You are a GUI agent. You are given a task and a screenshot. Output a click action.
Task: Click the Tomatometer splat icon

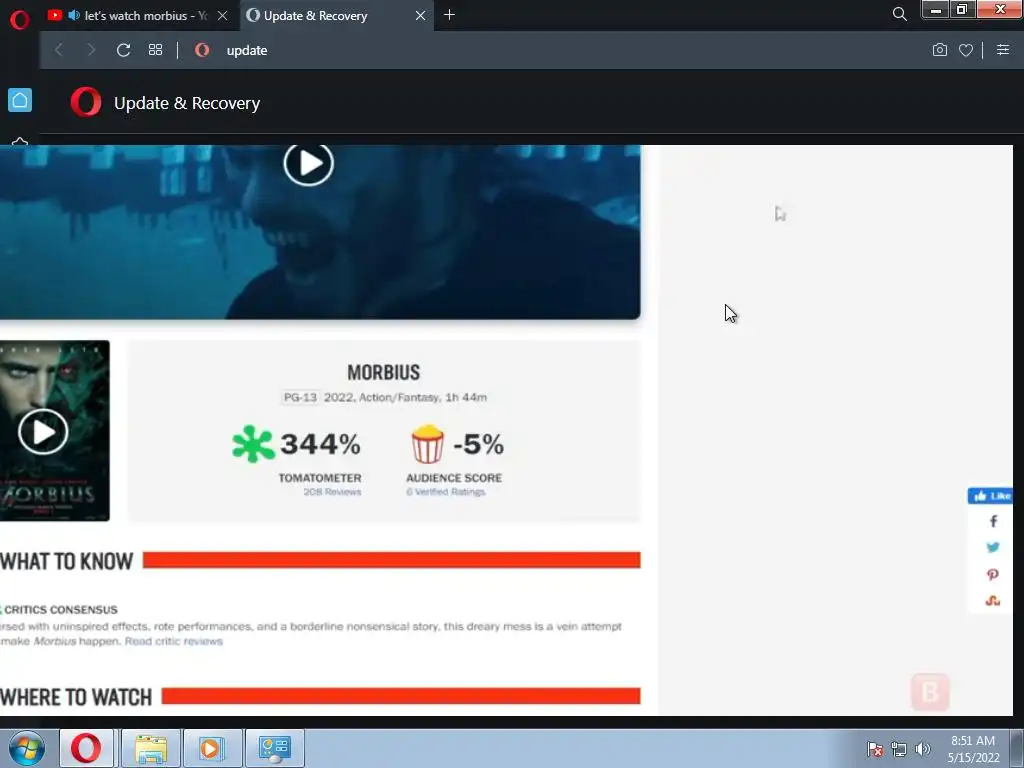click(253, 444)
